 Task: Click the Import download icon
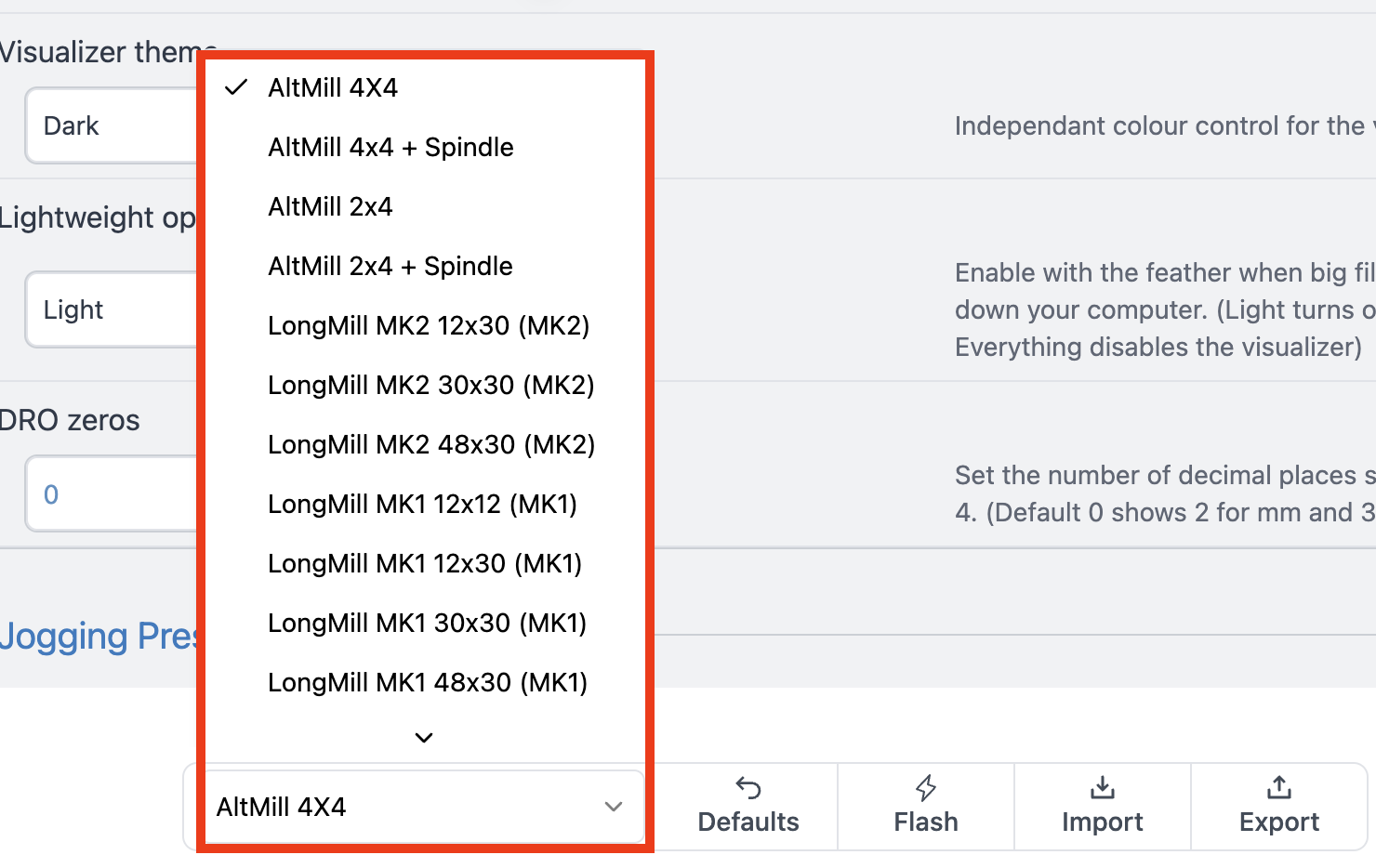[1102, 789]
